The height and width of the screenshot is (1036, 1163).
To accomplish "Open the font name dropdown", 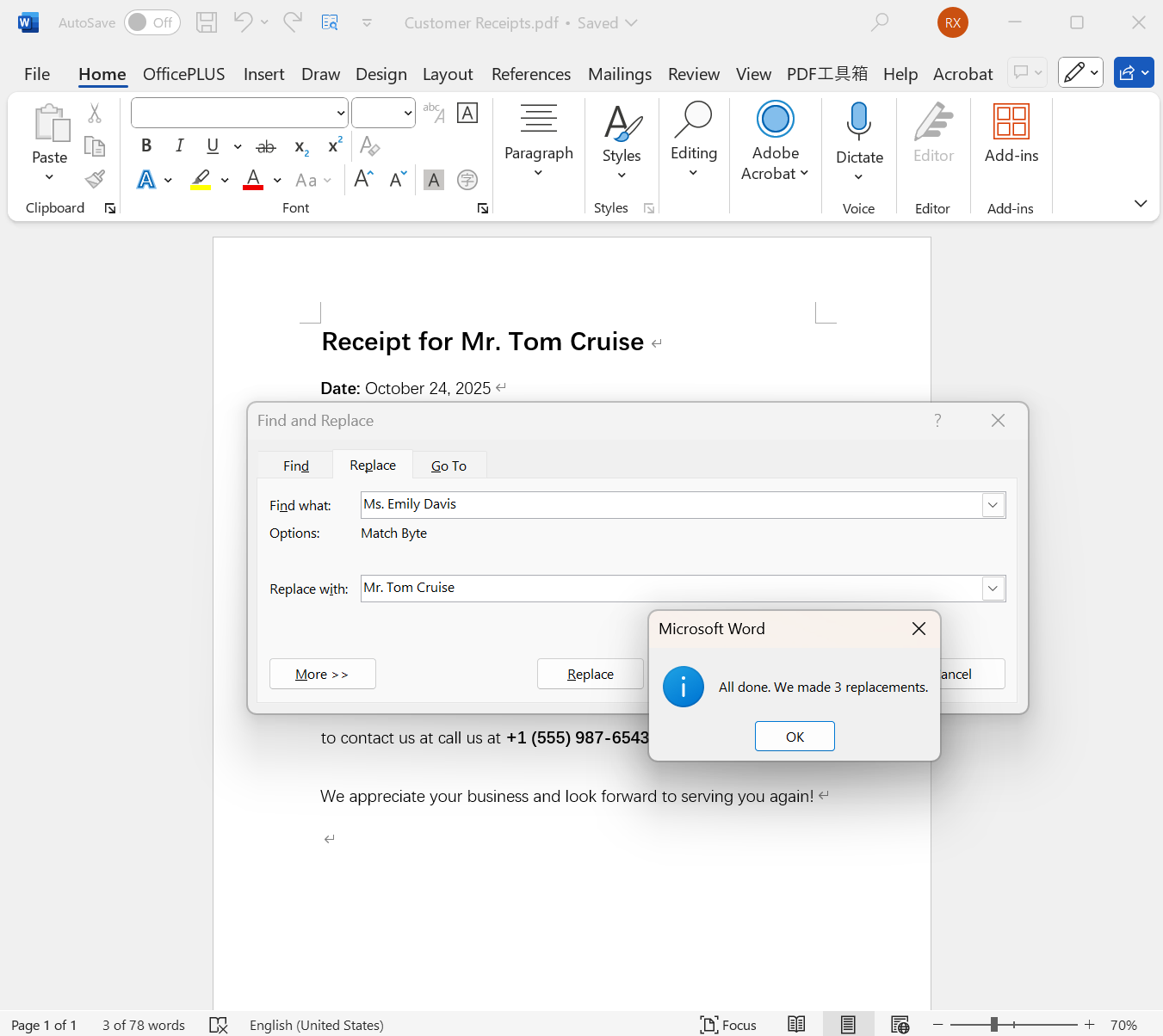I will (341, 113).
